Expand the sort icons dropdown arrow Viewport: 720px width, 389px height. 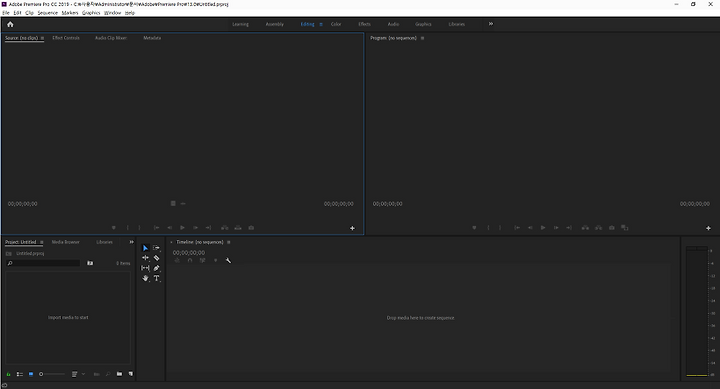(x=83, y=374)
